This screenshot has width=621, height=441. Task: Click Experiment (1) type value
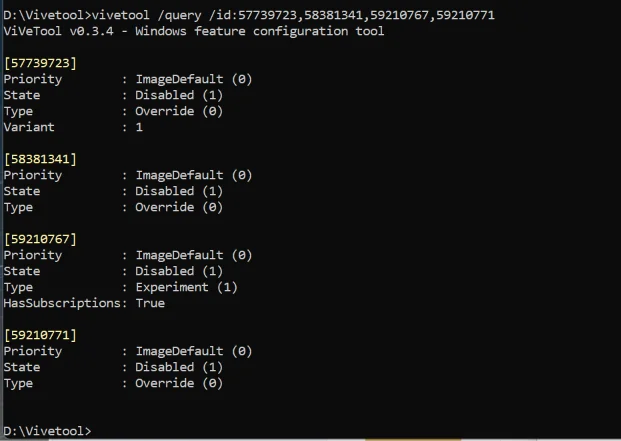click(x=187, y=287)
